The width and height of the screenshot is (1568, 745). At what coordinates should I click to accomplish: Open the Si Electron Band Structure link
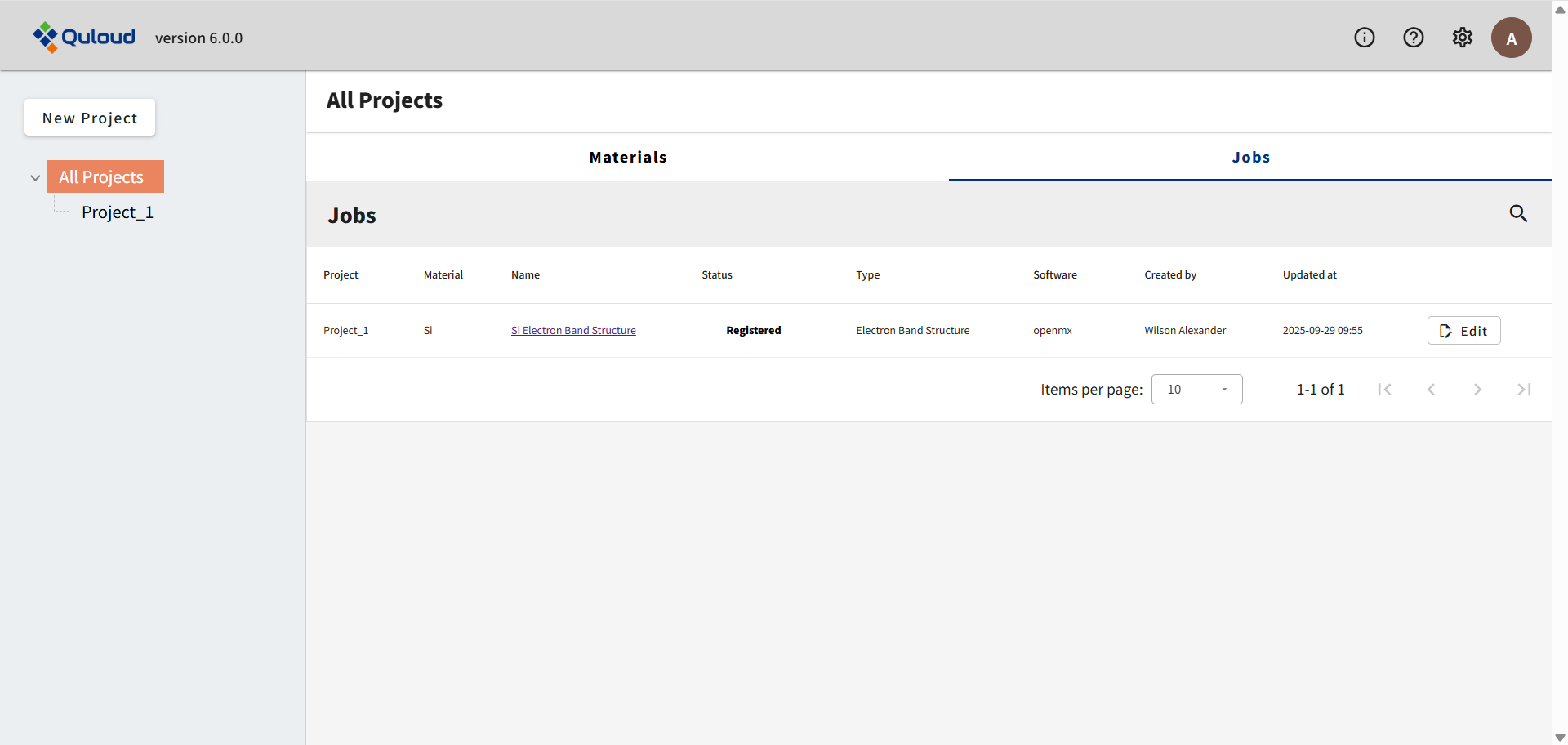pyautogui.click(x=573, y=331)
